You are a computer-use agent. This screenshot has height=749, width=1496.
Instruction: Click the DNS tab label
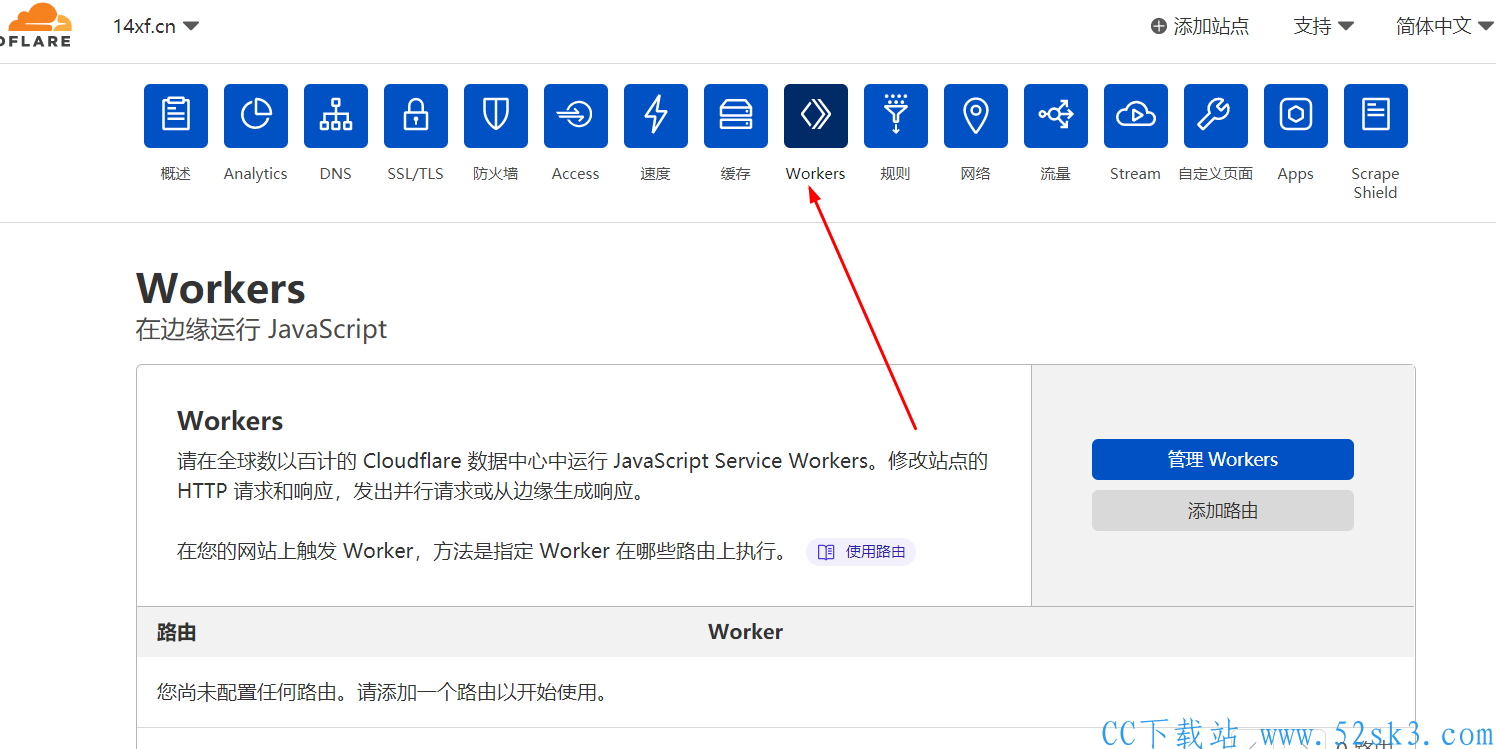tap(336, 174)
